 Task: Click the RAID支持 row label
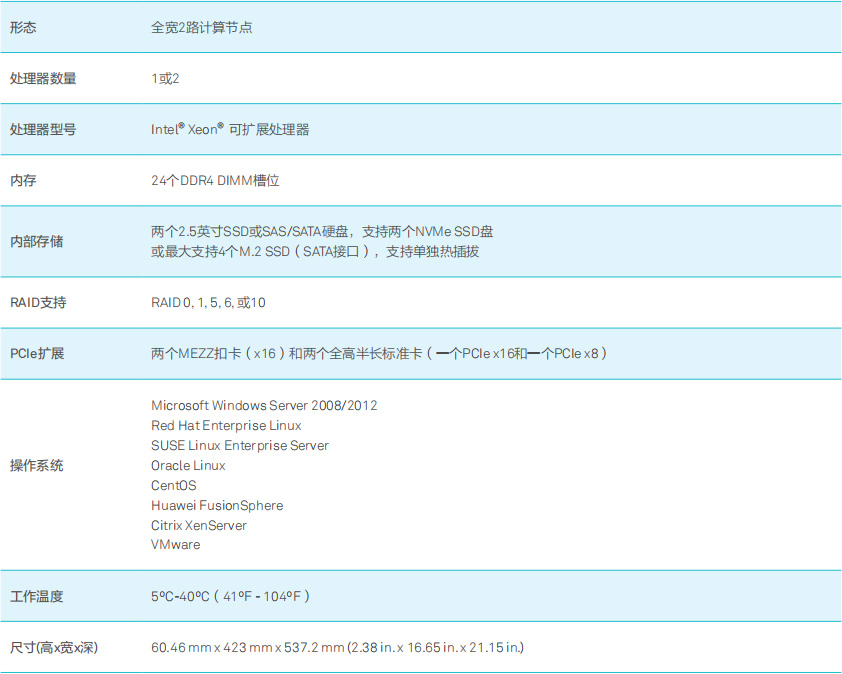point(38,302)
